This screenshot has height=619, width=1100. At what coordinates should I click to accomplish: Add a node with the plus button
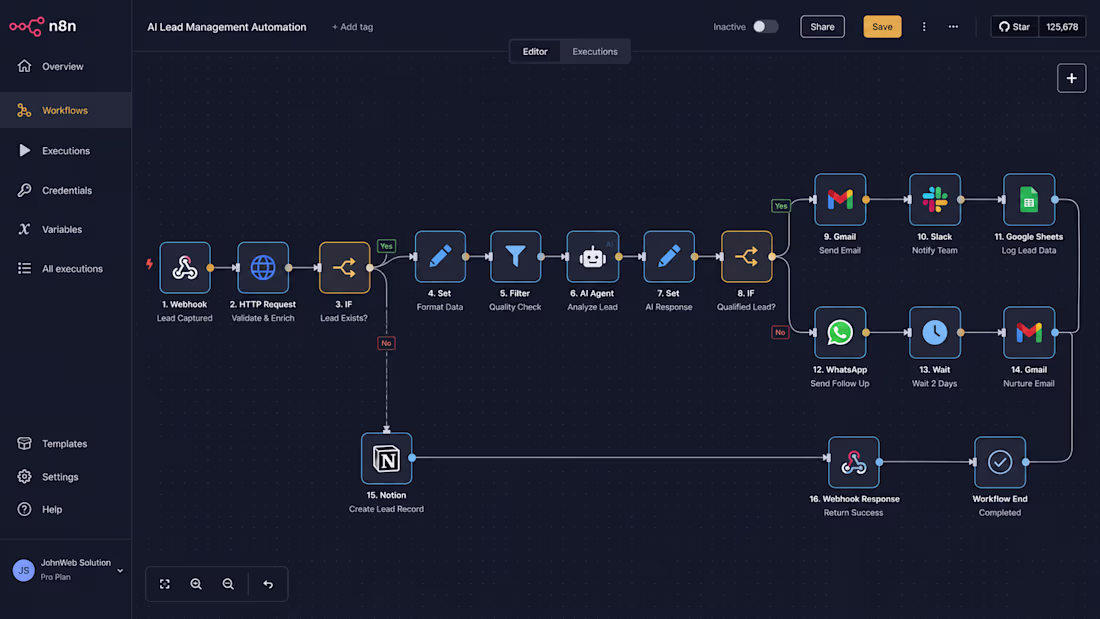1071,78
